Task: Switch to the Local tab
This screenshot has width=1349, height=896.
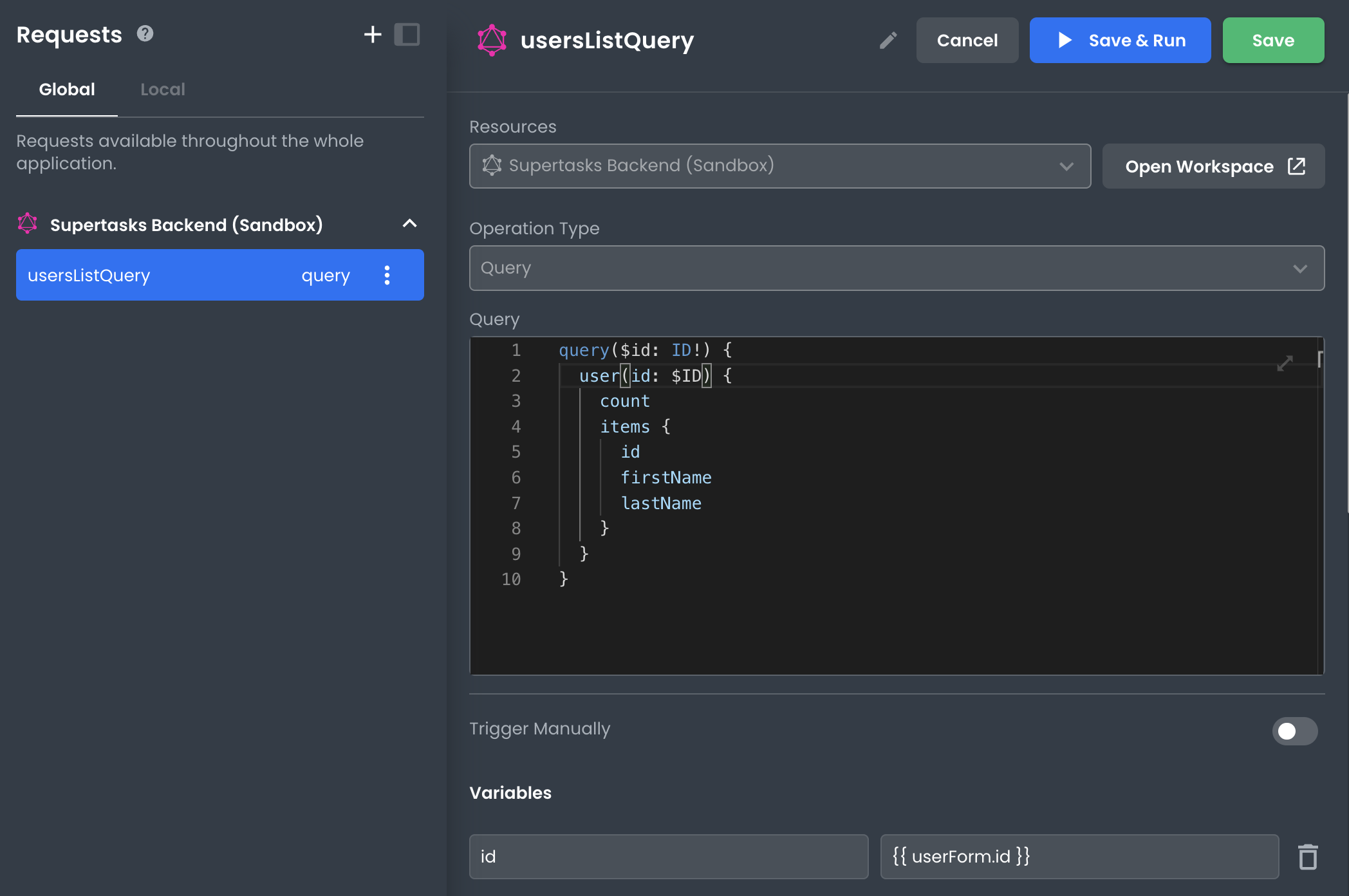Action: [163, 89]
